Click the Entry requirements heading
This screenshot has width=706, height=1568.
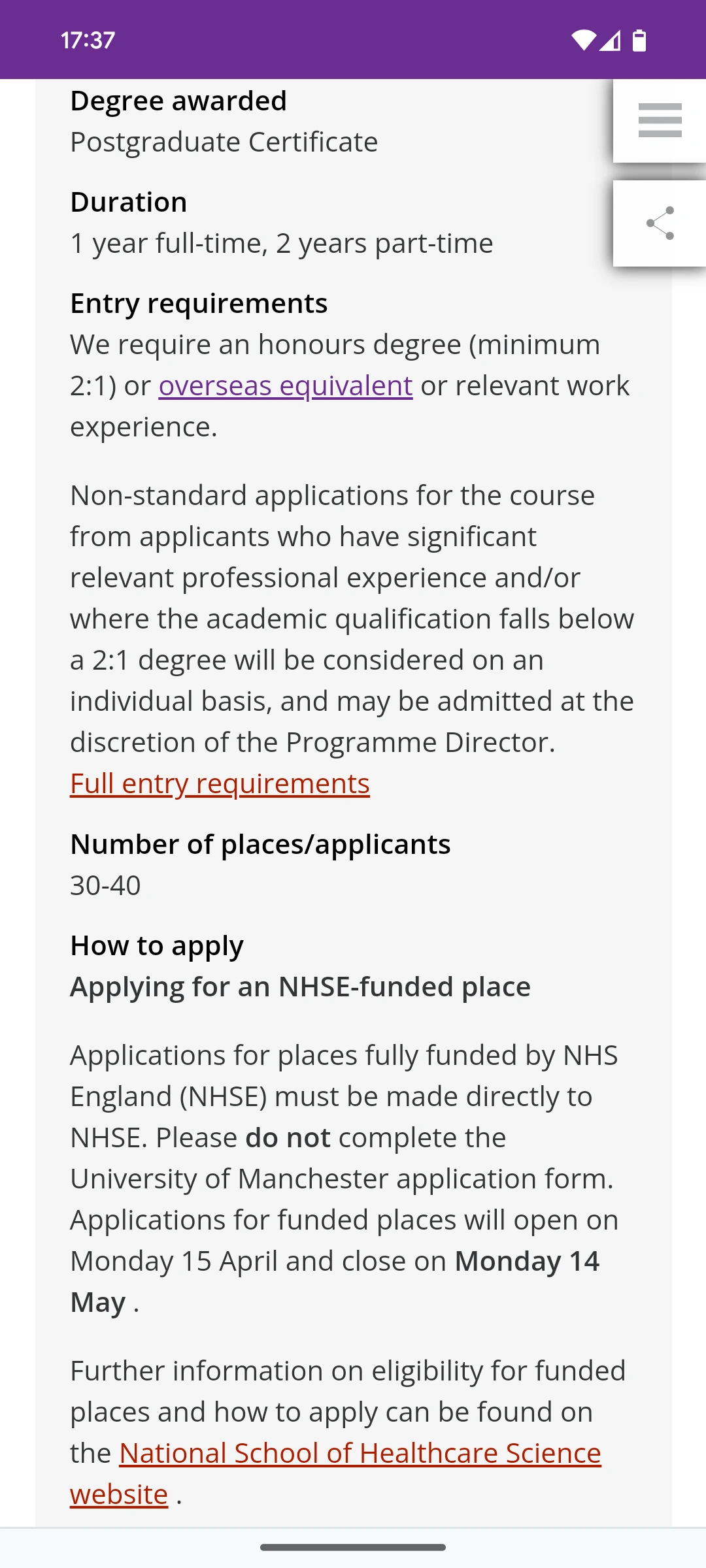coord(199,304)
